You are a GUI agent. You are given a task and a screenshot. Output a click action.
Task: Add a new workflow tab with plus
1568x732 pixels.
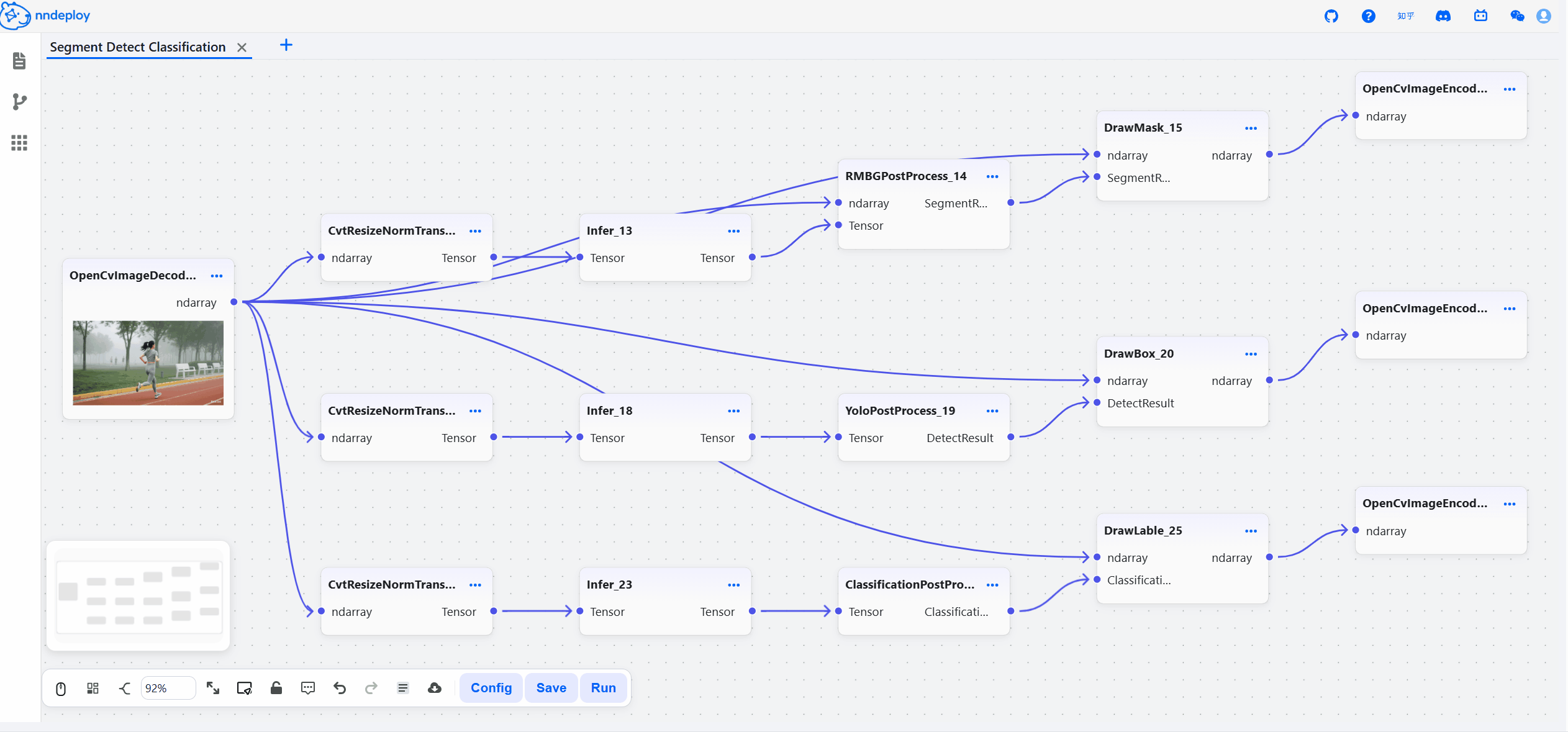pyautogui.click(x=286, y=45)
